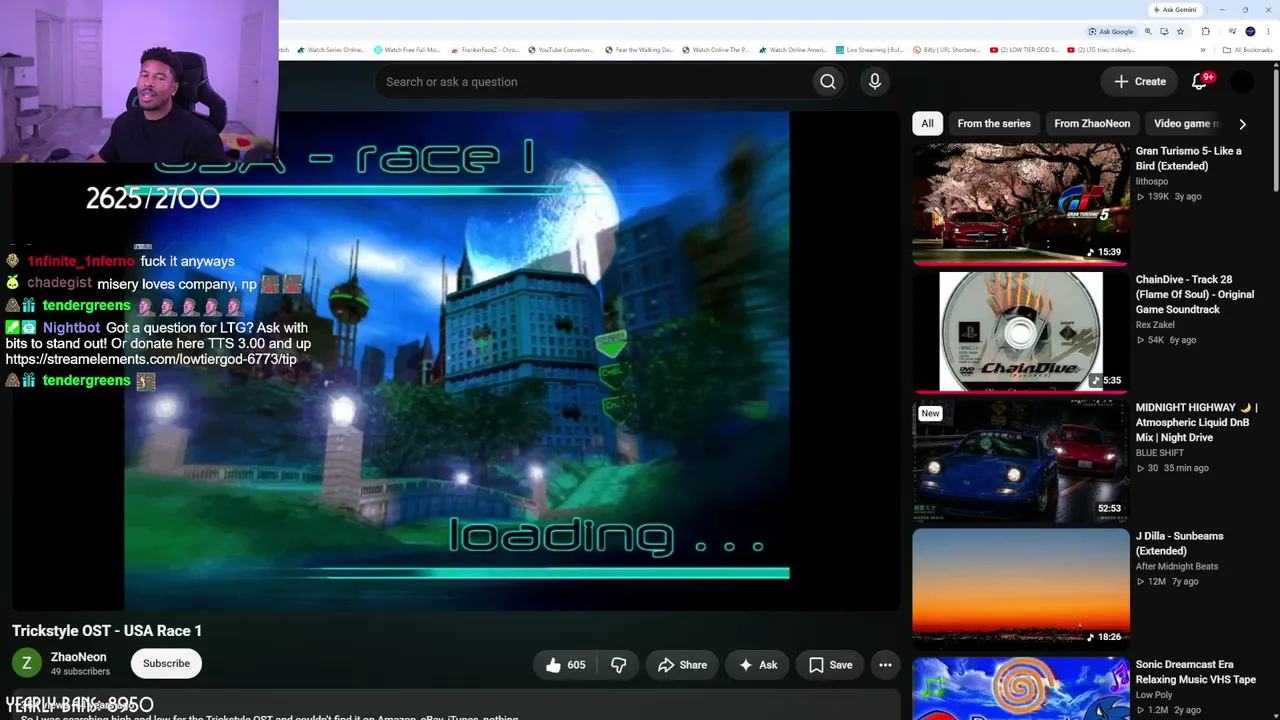
Task: Click MIDNIGHT HIGHWAY Atmospheric Liquid DnB title
Action: [x=1196, y=422]
